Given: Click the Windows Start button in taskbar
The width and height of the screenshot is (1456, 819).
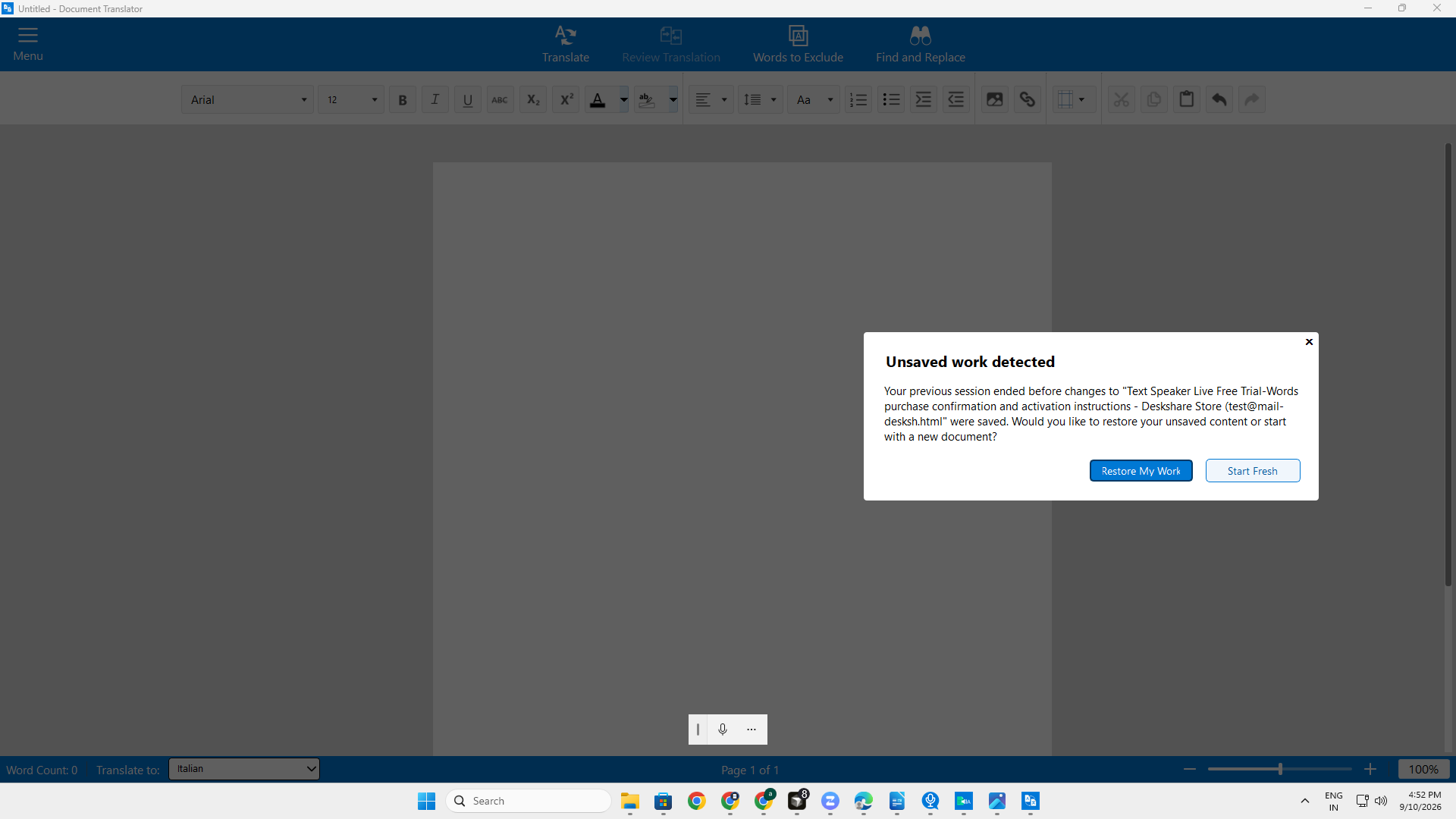Looking at the screenshot, I should (427, 801).
